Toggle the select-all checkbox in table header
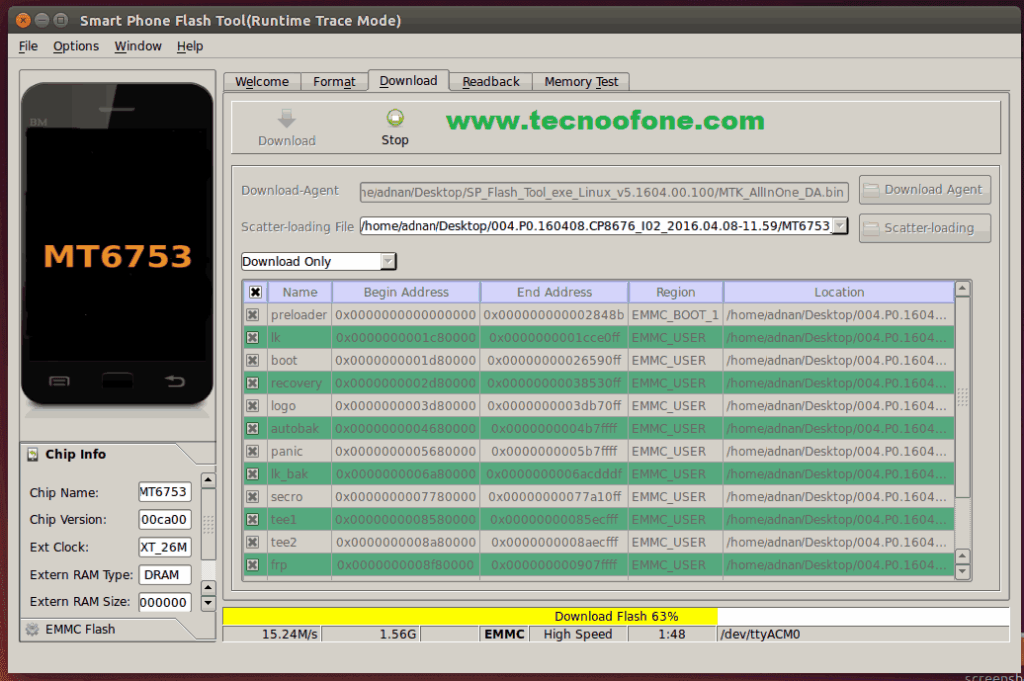 tap(255, 292)
